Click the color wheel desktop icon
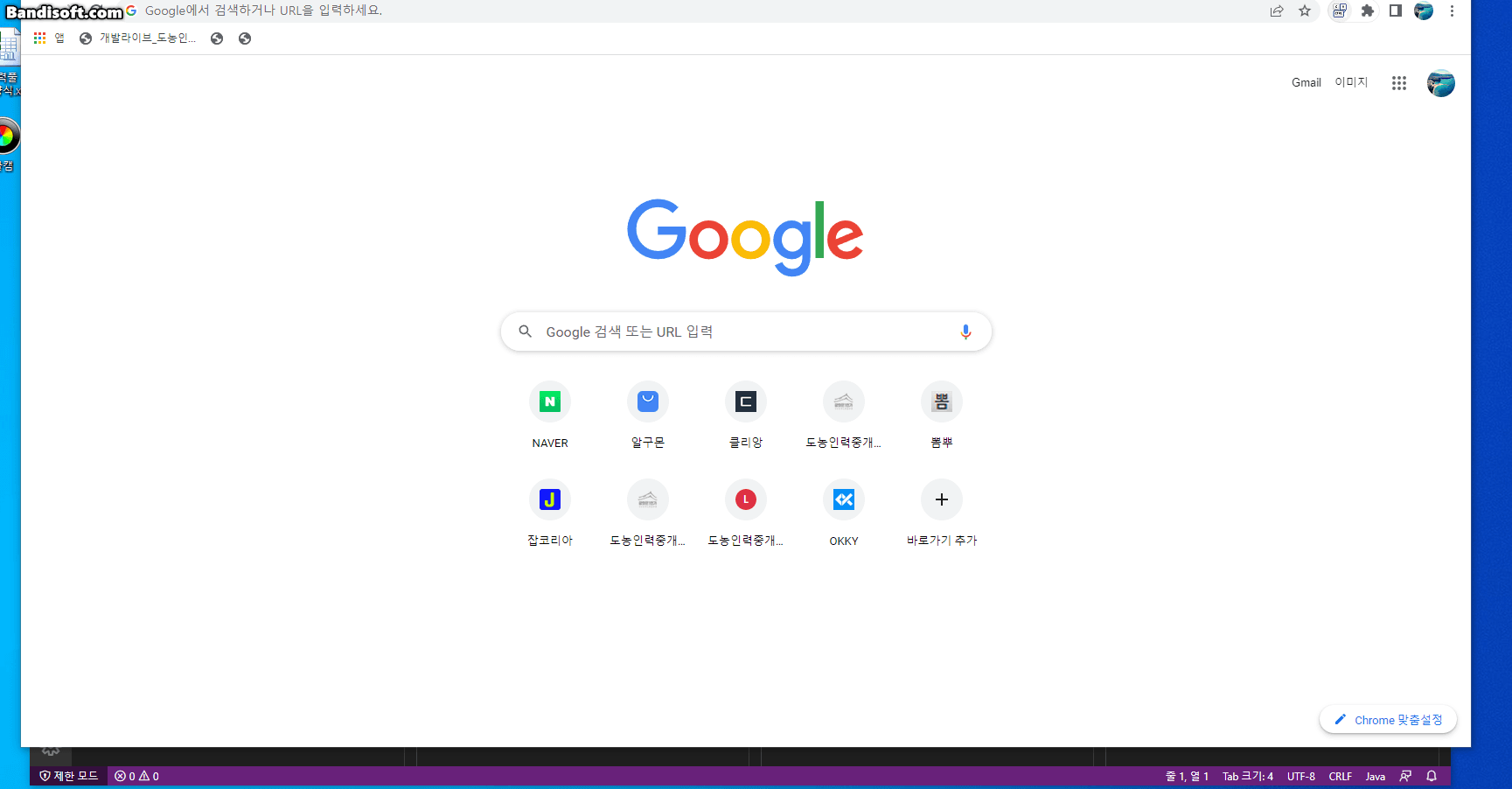The width and height of the screenshot is (1512, 789). pos(7,136)
